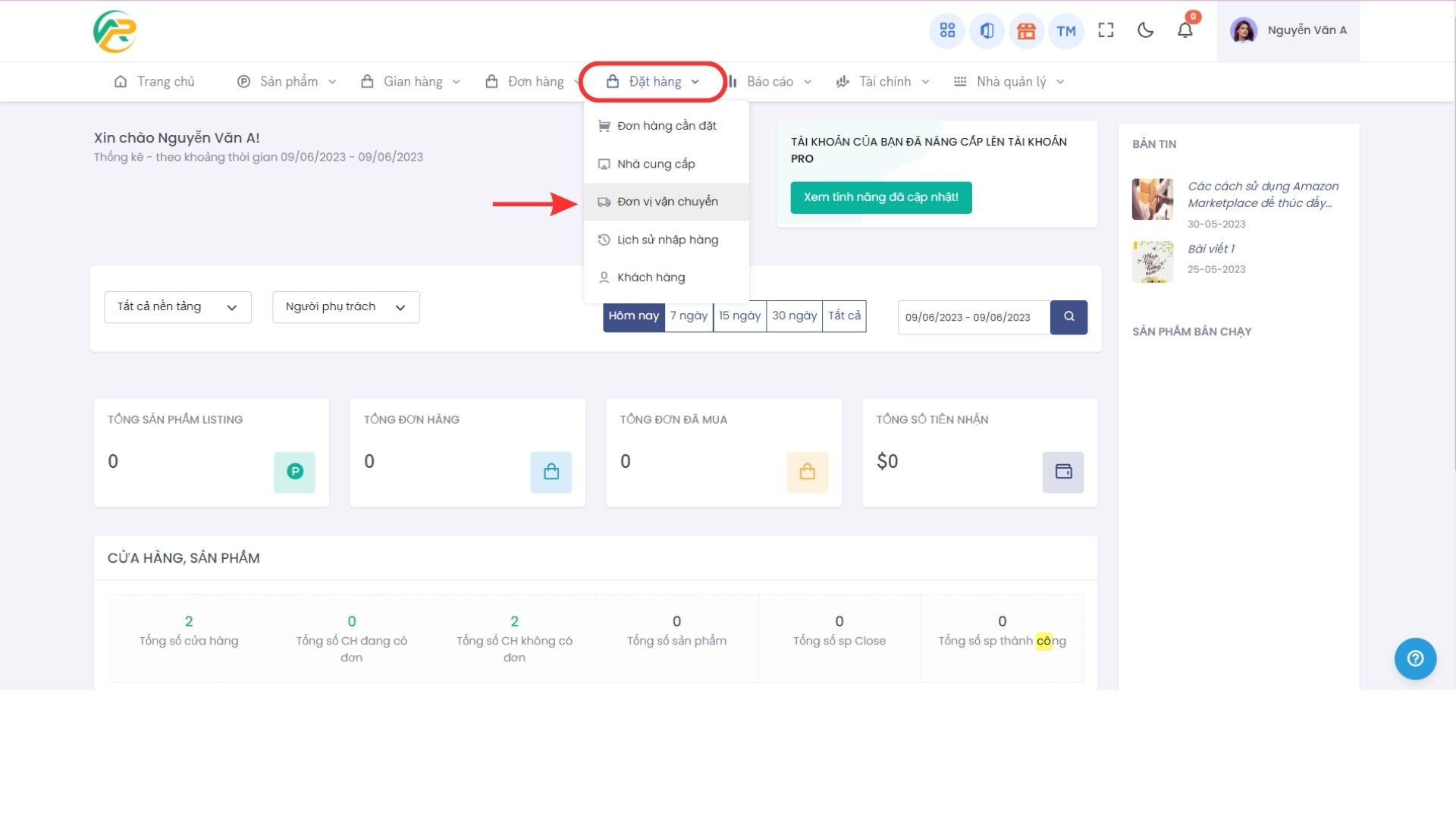The image size is (1456, 819).
Task: Click the user avatar picture
Action: click(1243, 30)
